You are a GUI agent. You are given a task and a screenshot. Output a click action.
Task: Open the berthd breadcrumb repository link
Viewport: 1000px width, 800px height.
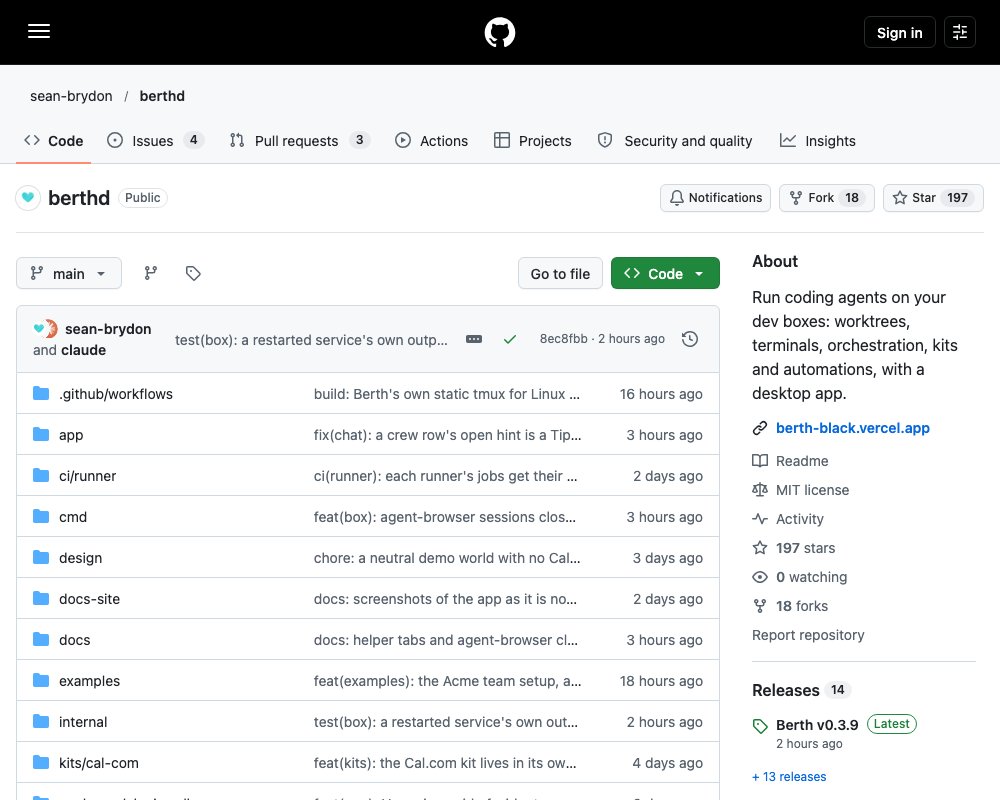pyautogui.click(x=162, y=96)
